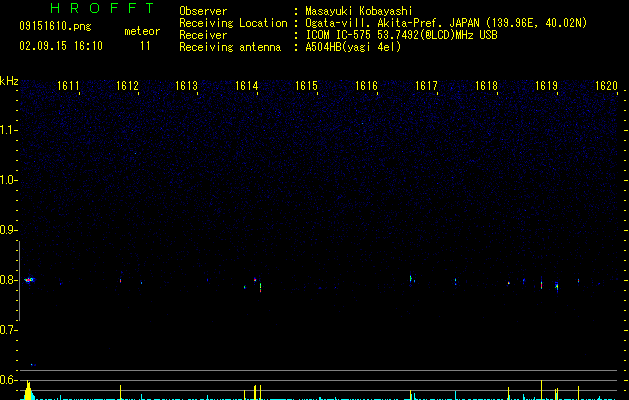
Task: Click the 1616 time axis marker
Action: pos(367,86)
